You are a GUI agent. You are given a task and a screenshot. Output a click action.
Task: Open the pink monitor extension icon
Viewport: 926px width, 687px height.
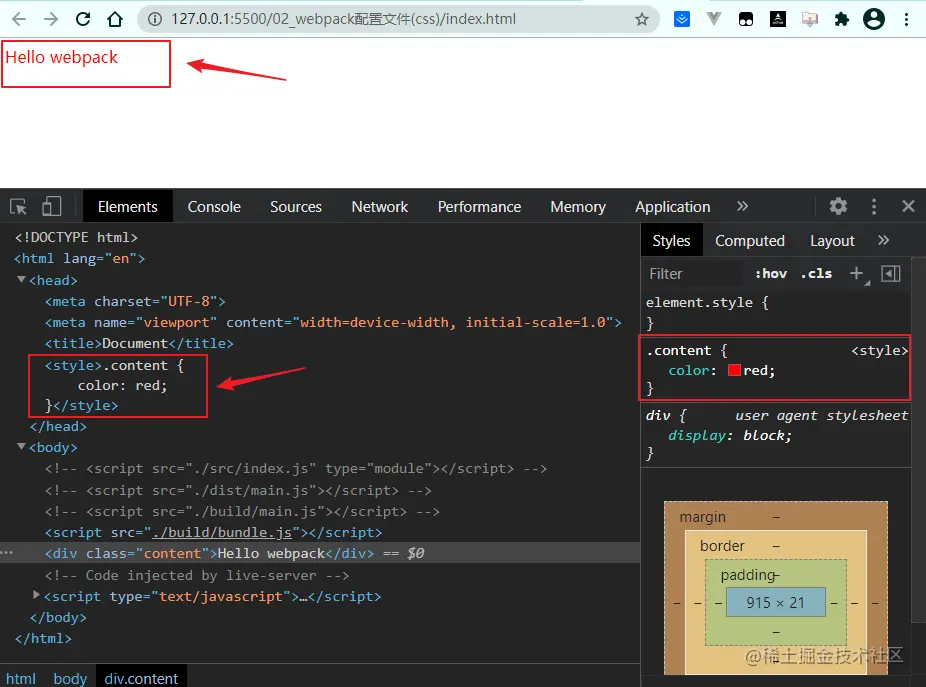point(810,19)
